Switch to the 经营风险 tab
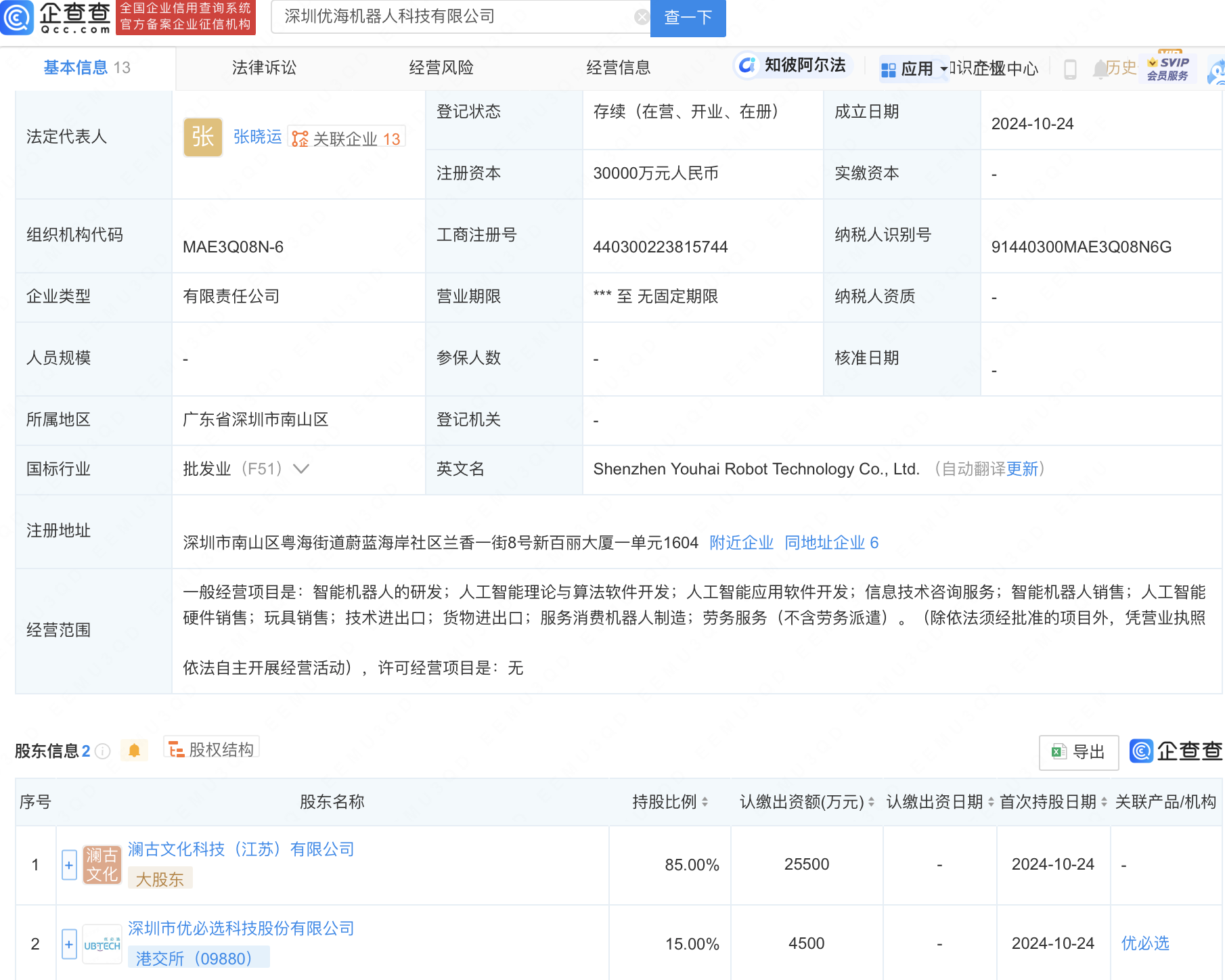The width and height of the screenshot is (1225, 980). [441, 67]
